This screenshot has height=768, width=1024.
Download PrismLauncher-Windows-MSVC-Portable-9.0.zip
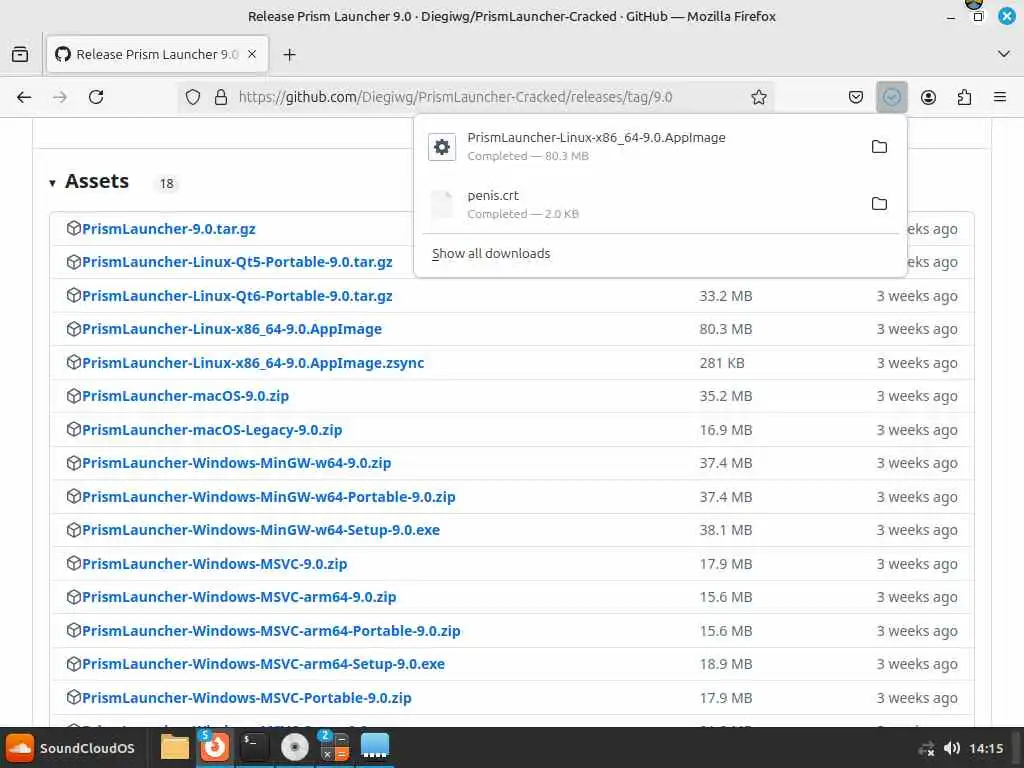pyautogui.click(x=247, y=698)
